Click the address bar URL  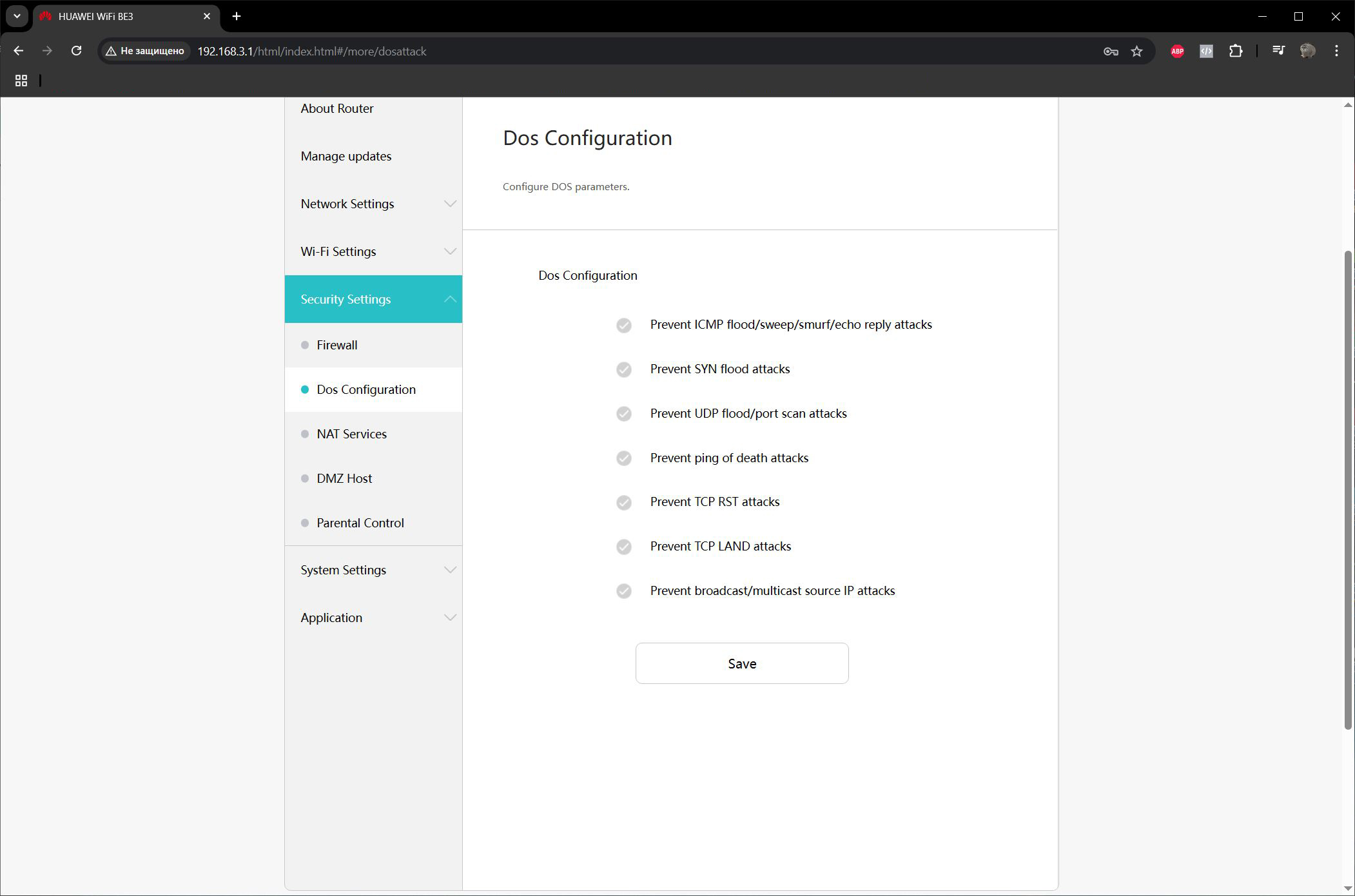(312, 52)
